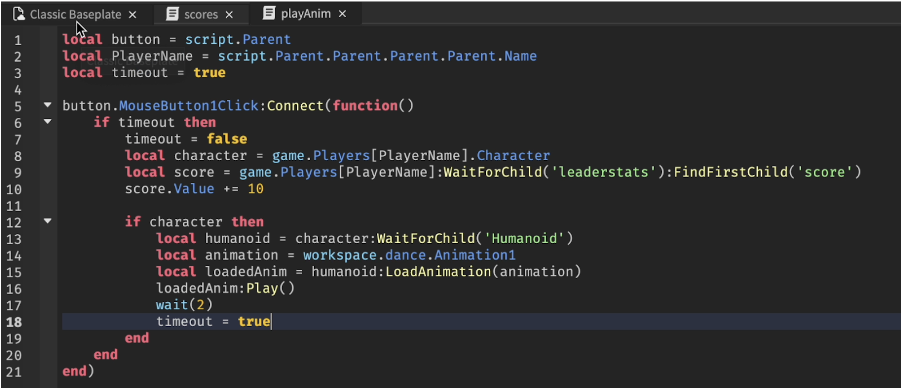
Task: Click line number 10 in the gutter
Action: (14, 189)
